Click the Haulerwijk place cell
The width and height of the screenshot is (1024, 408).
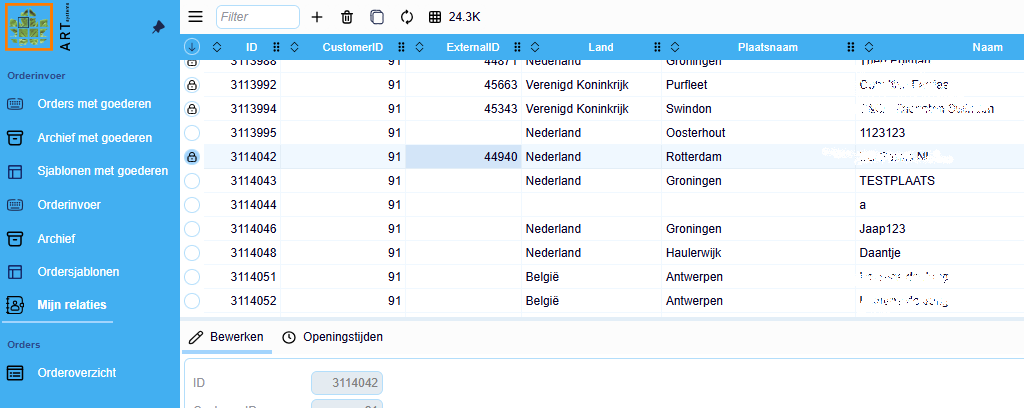tap(759, 253)
